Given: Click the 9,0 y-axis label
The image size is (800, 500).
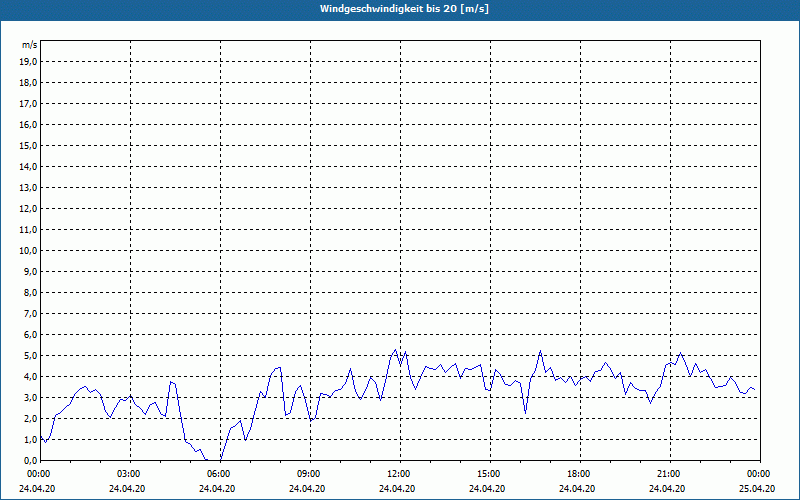Looking at the screenshot, I should click(x=30, y=271).
